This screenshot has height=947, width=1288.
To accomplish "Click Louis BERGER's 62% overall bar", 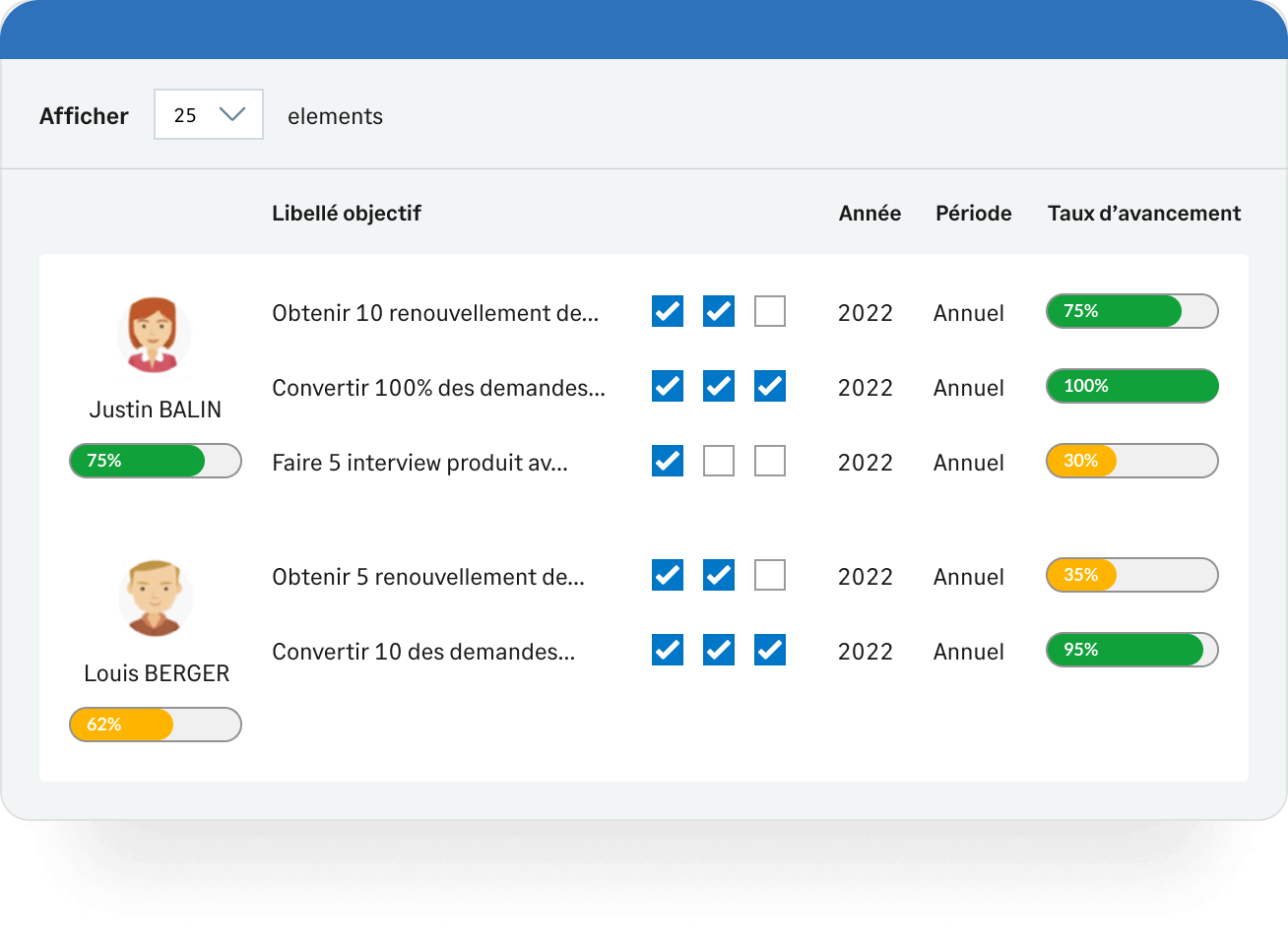I will 156,725.
